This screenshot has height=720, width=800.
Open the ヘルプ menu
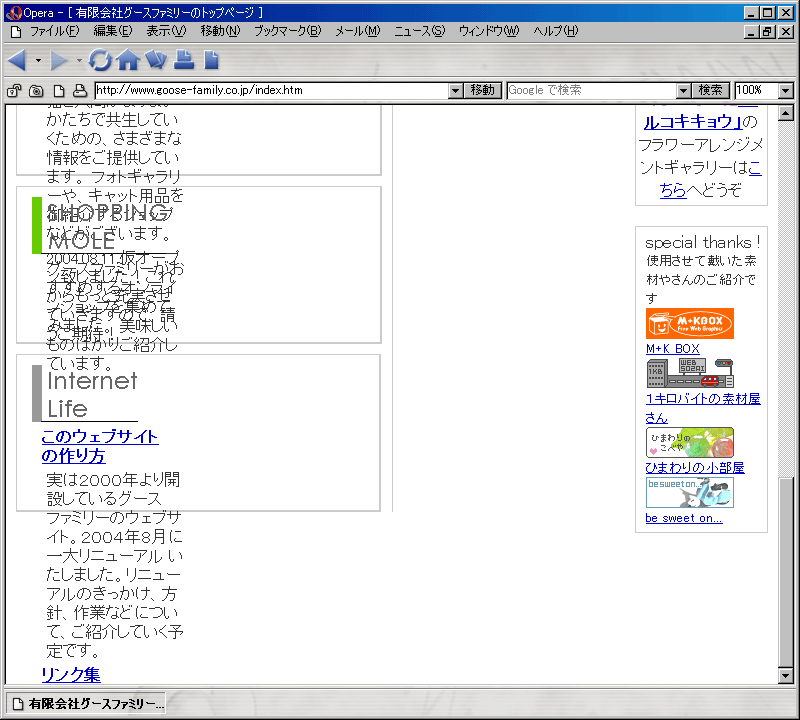tap(556, 32)
